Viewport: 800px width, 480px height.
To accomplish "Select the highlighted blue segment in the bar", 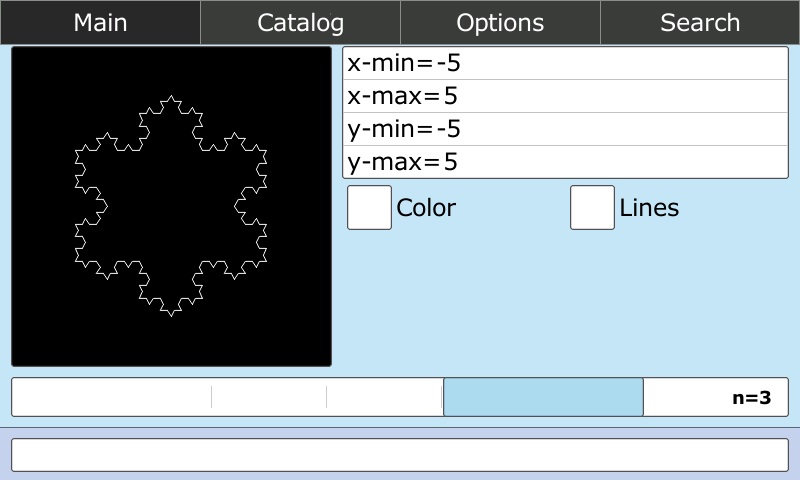I will 543,397.
